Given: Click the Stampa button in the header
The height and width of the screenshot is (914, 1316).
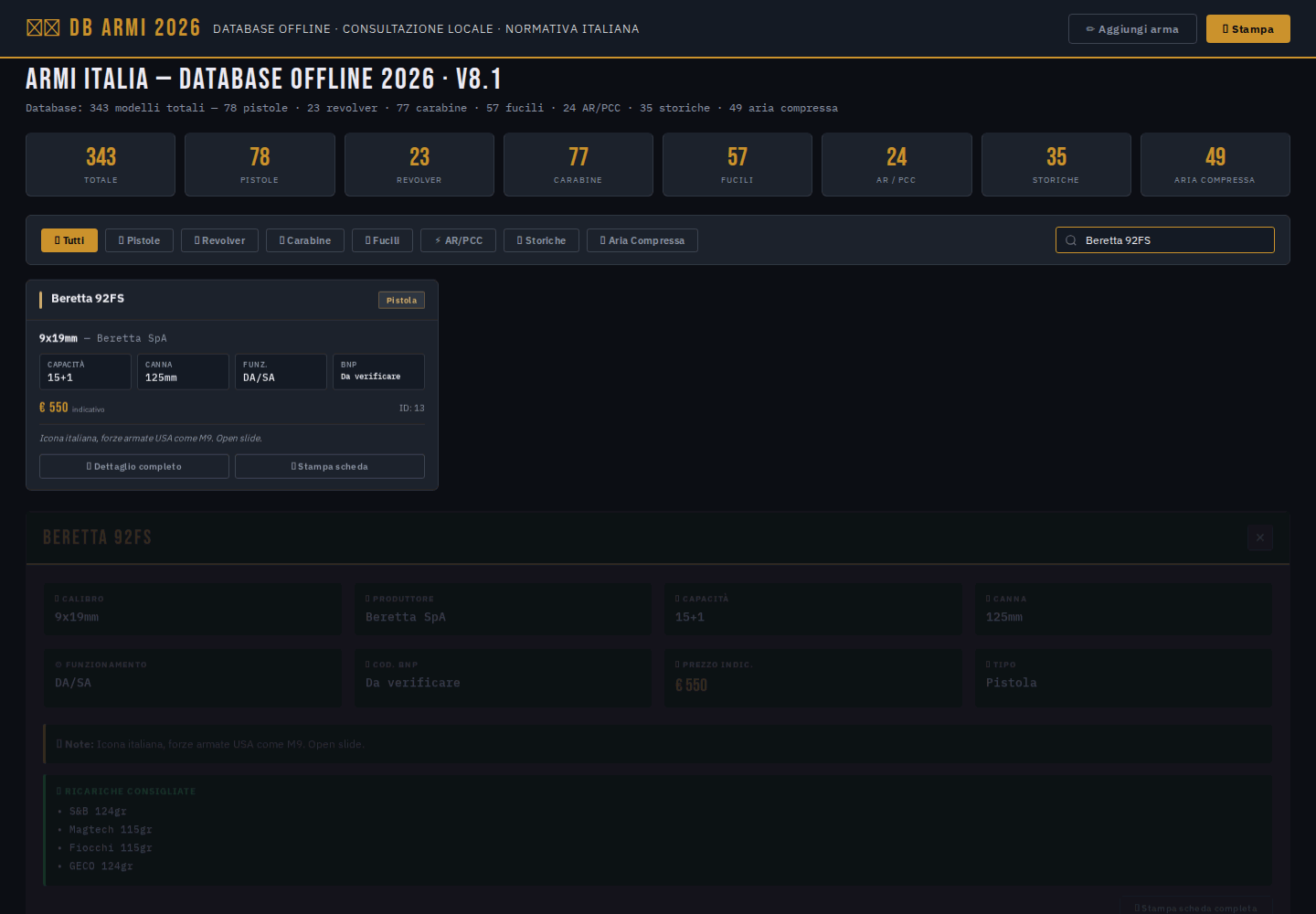Looking at the screenshot, I should [x=1247, y=29].
